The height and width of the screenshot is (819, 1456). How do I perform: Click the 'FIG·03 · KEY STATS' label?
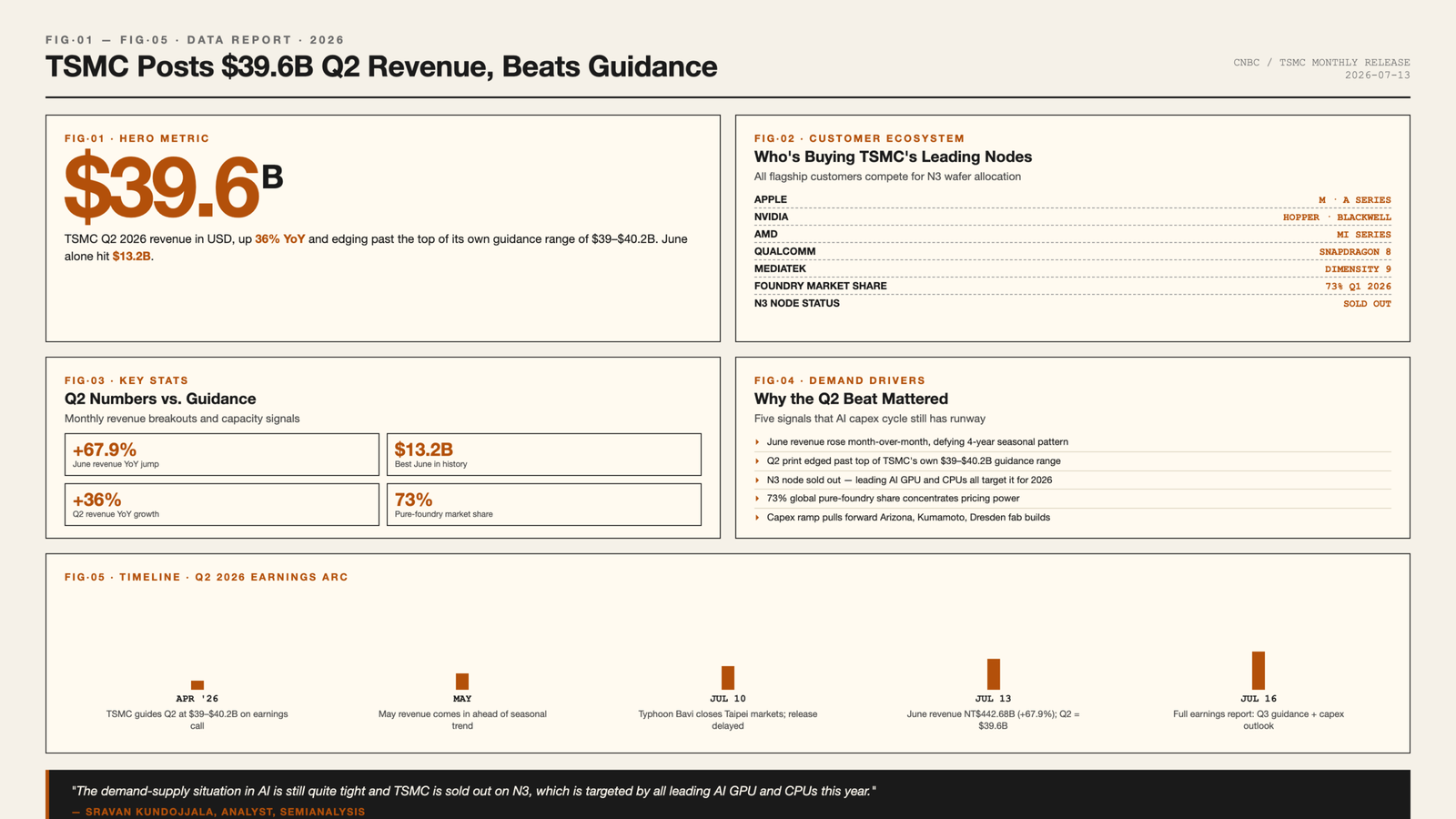(x=126, y=380)
